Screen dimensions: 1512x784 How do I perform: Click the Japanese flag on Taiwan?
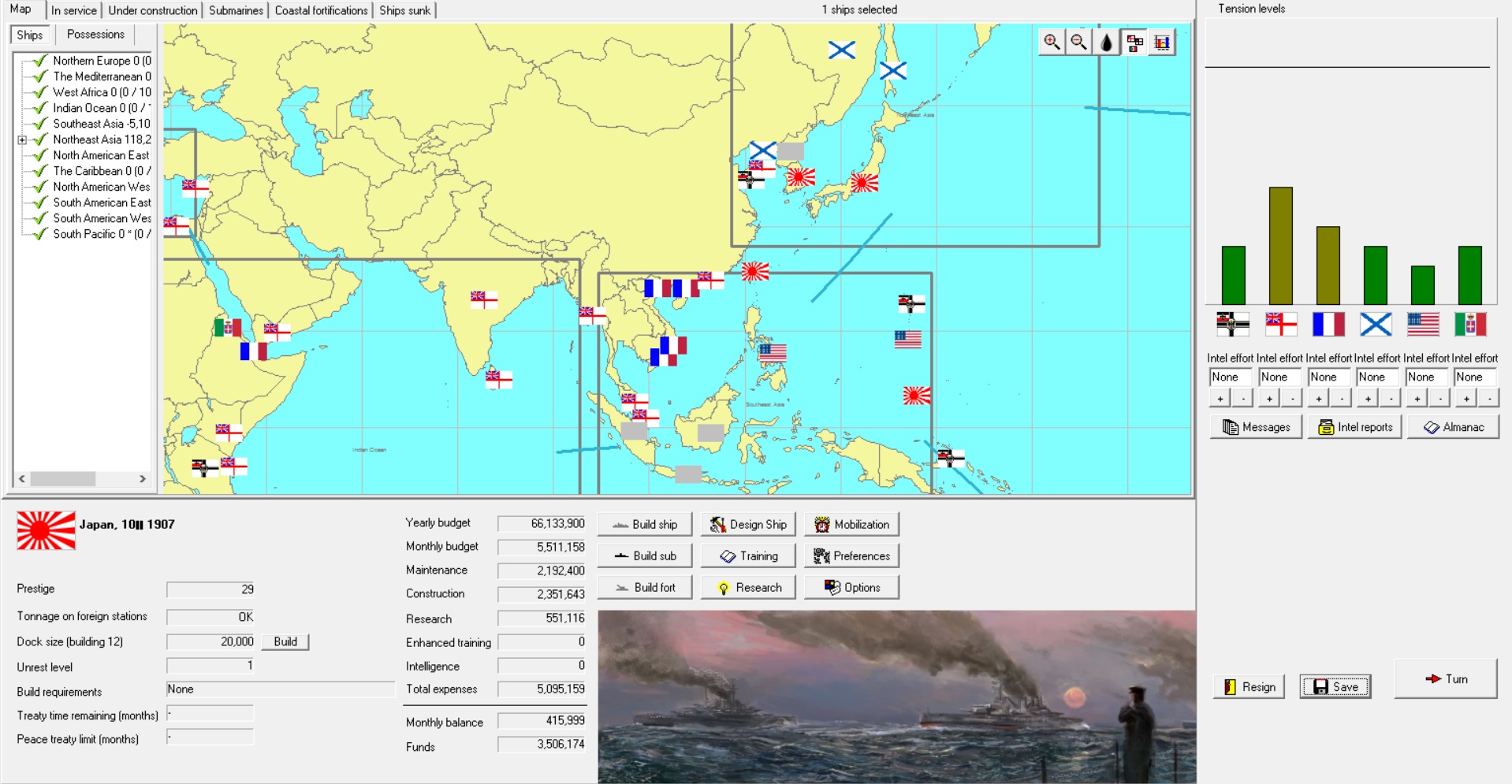pos(754,272)
